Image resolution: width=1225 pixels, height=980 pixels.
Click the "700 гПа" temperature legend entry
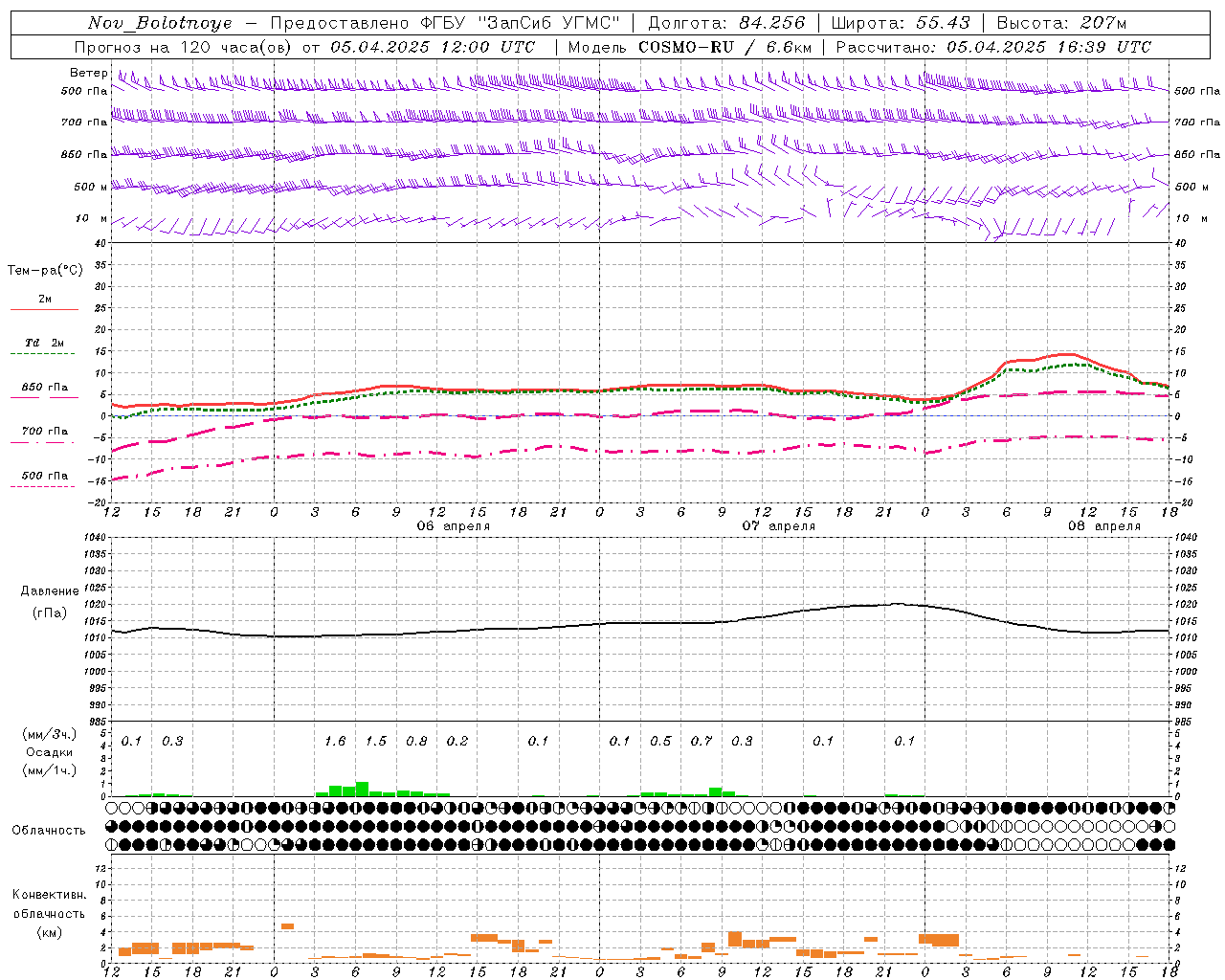(x=45, y=432)
